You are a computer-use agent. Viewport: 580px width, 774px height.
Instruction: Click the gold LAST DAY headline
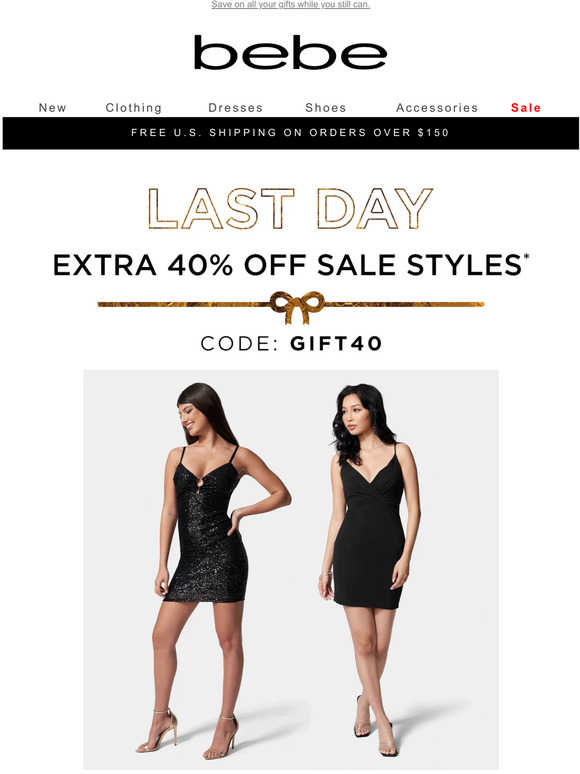(290, 208)
